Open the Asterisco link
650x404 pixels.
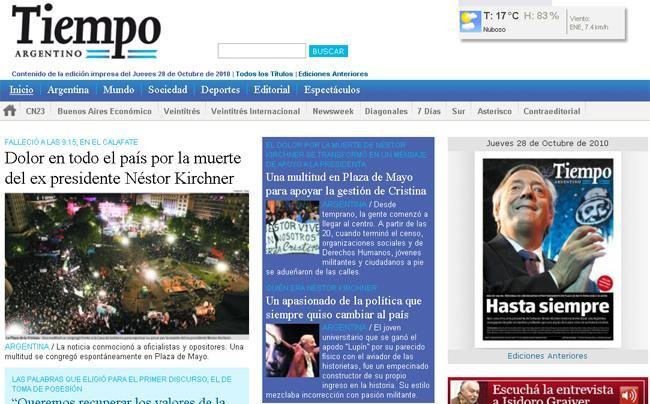pyautogui.click(x=495, y=111)
